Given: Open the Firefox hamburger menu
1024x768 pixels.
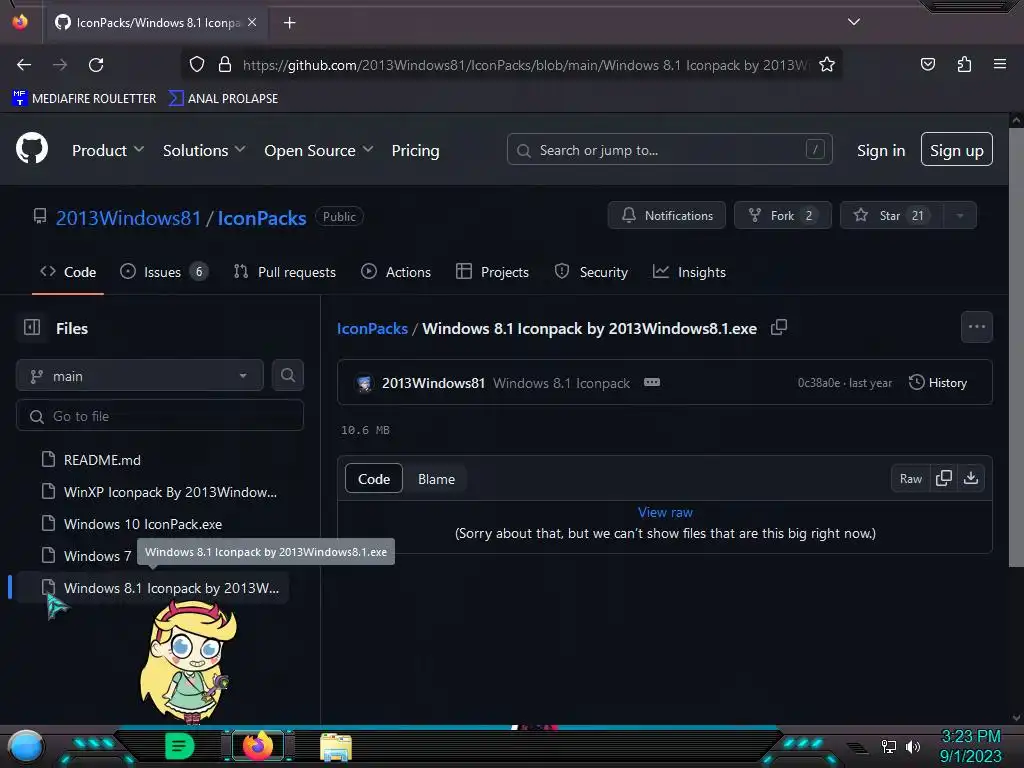Looking at the screenshot, I should tap(999, 64).
